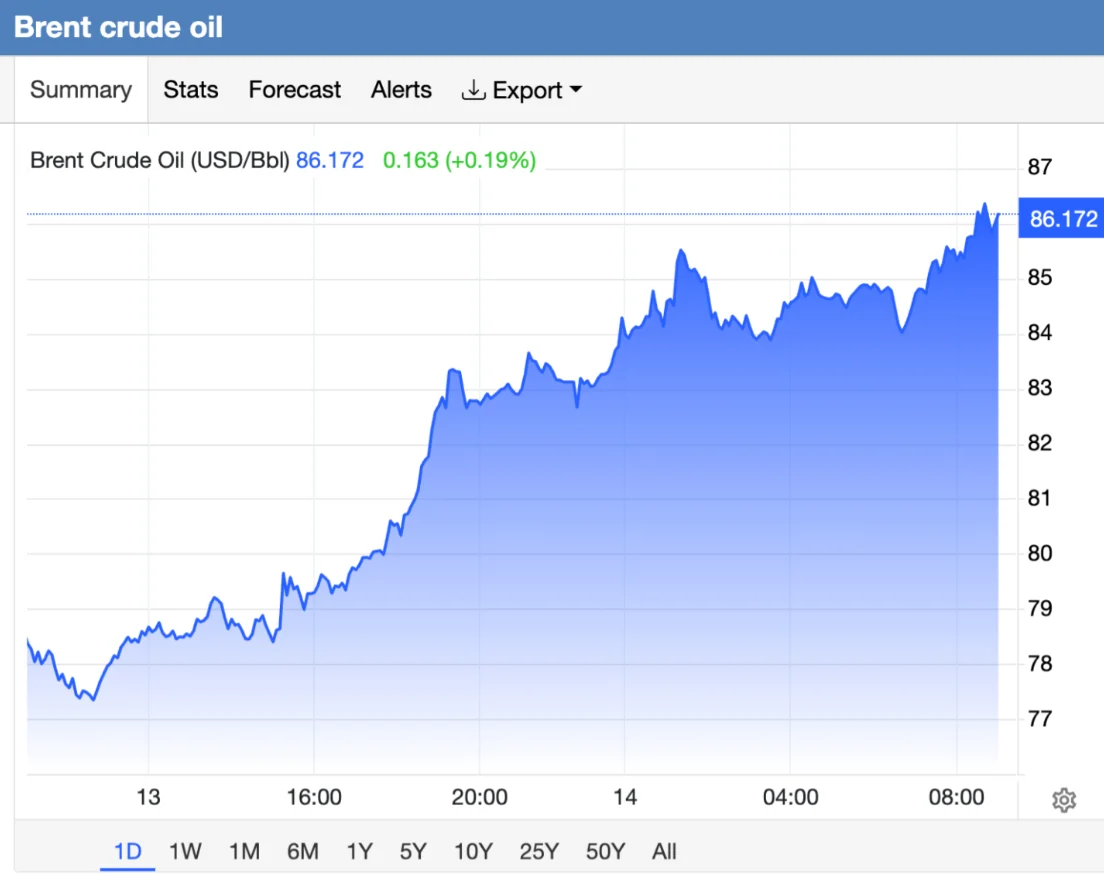Expand the Export dropdown arrow
Screen dimensions: 1104x883
(x=576, y=89)
